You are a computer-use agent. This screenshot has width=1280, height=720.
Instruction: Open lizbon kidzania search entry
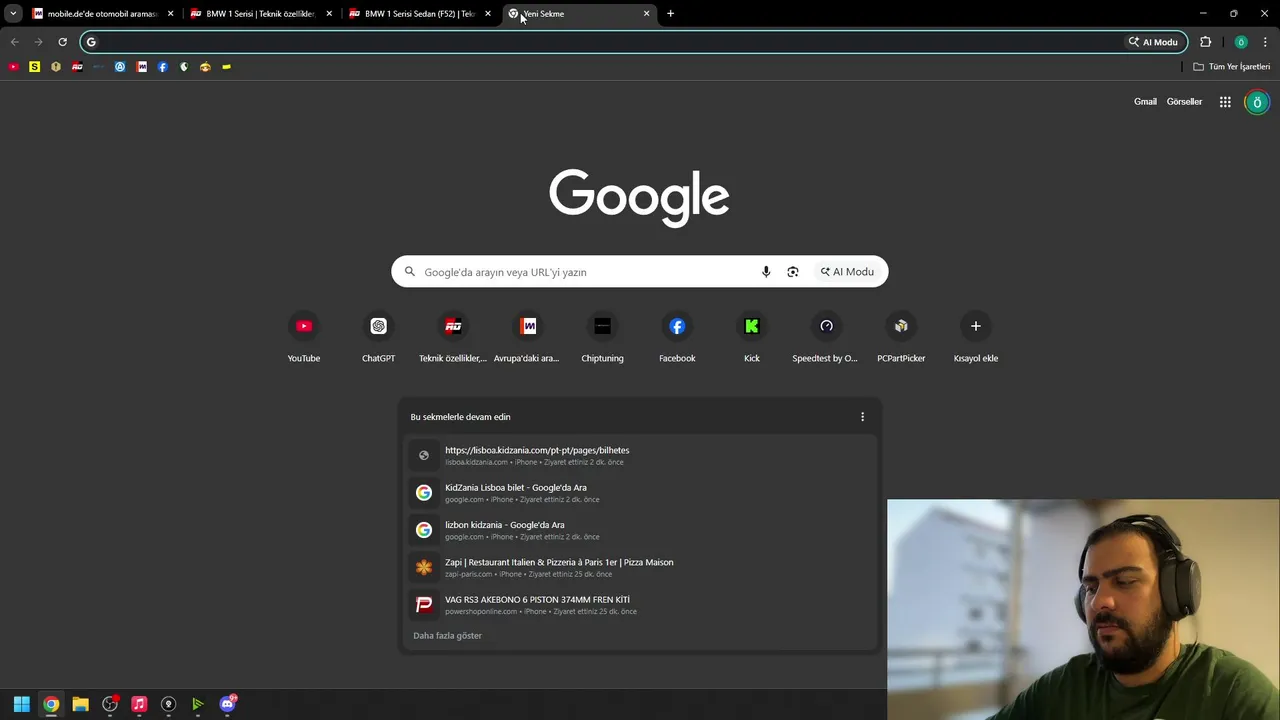(640, 530)
